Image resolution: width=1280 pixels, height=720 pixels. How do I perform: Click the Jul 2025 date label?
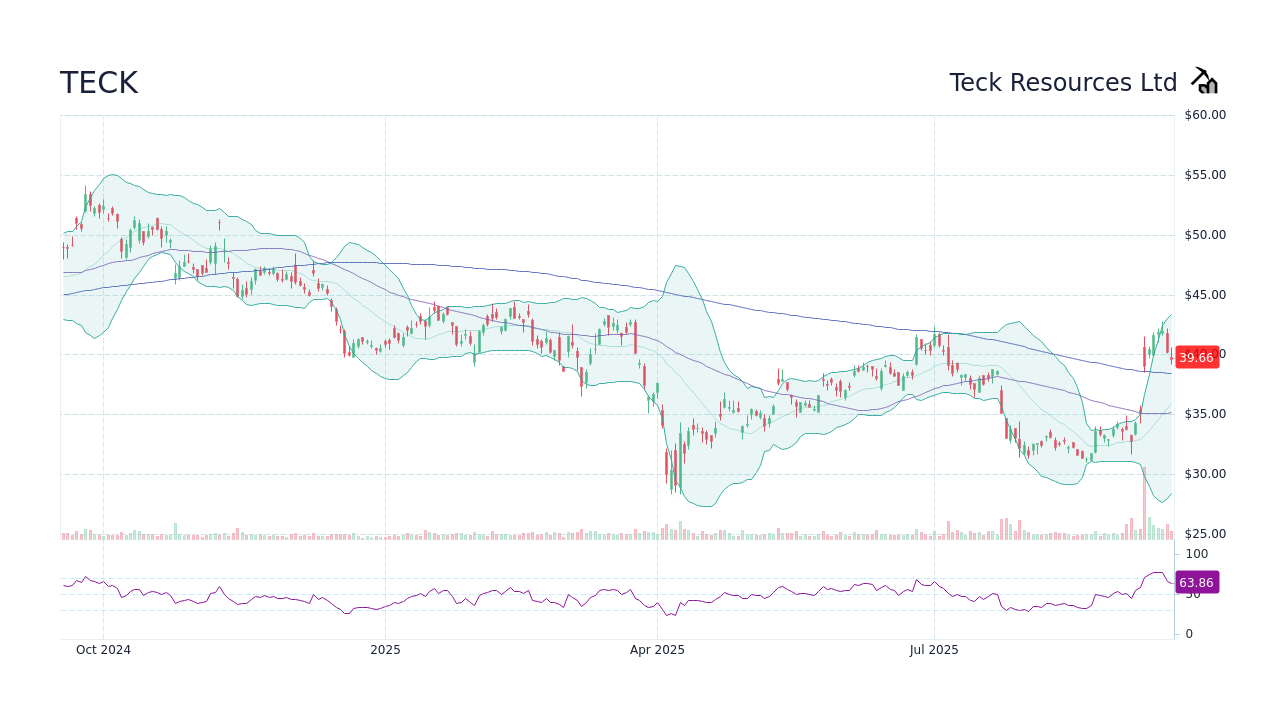934,650
